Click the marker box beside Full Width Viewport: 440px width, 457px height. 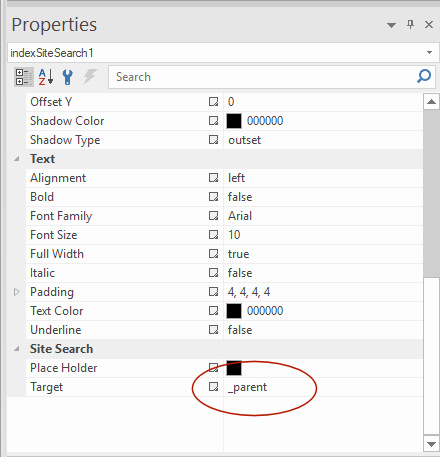pos(213,254)
